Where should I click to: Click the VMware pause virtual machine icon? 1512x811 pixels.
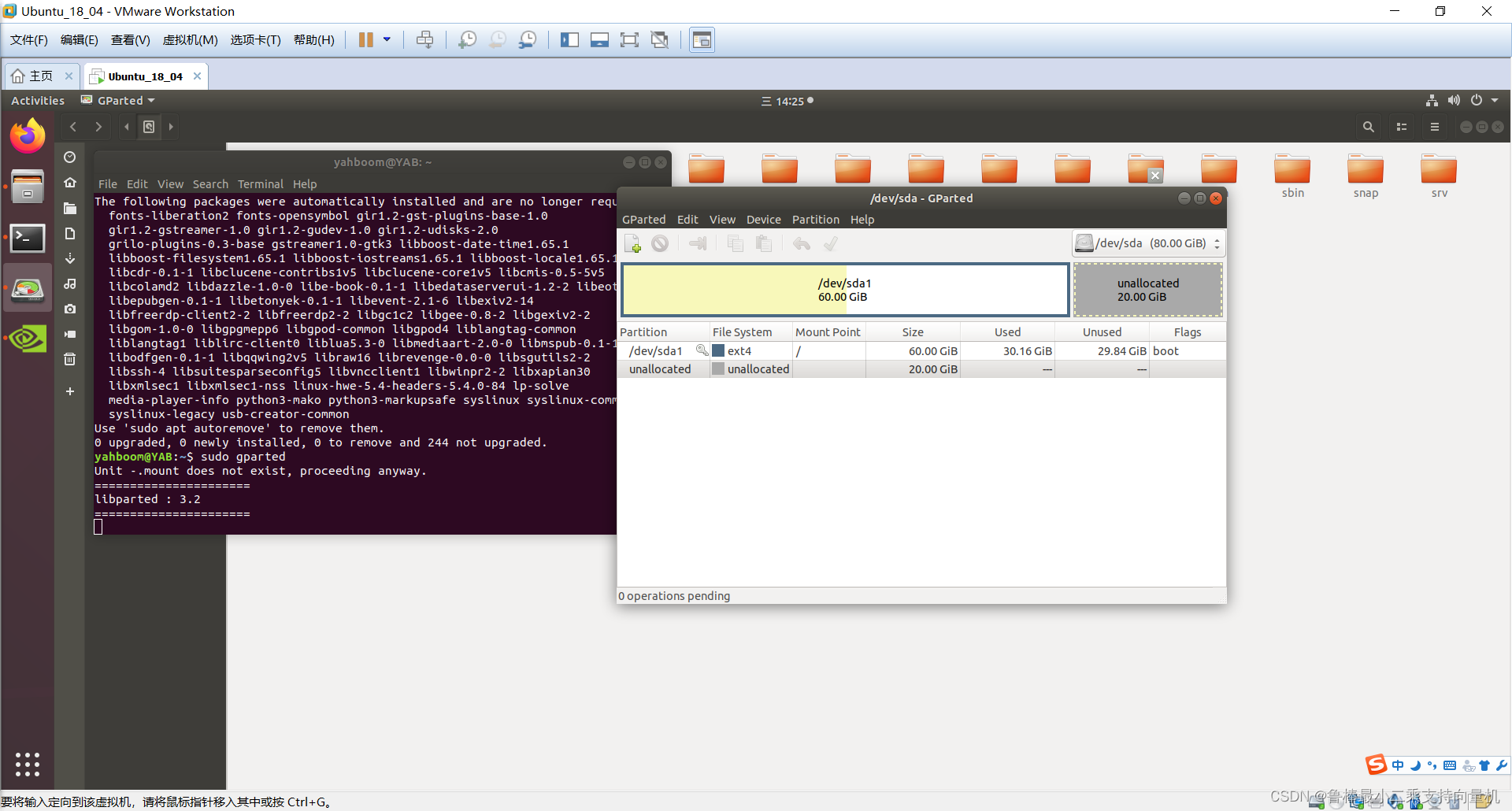click(x=366, y=40)
